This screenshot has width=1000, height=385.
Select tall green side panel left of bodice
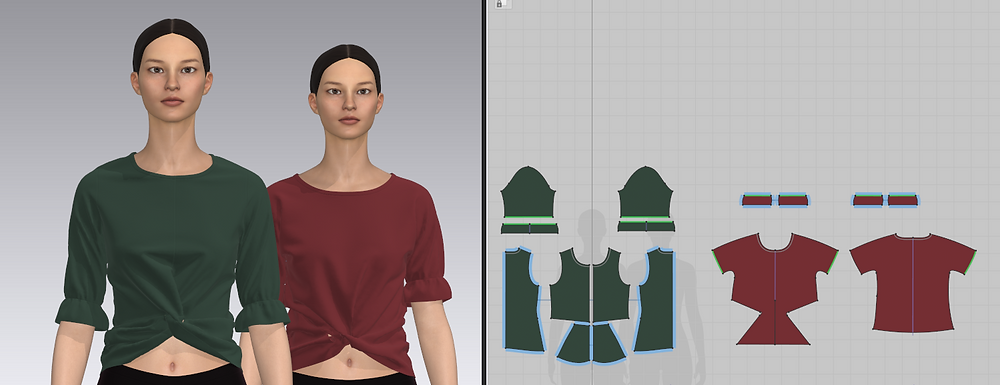(x=523, y=300)
